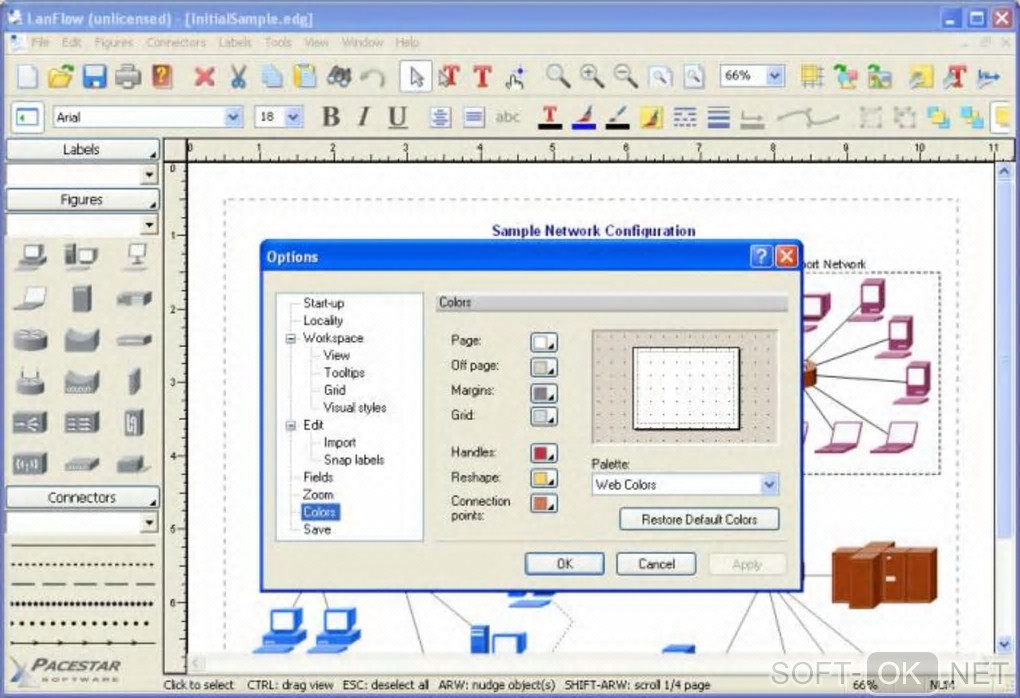
Task: Undo the last action
Action: (373, 77)
